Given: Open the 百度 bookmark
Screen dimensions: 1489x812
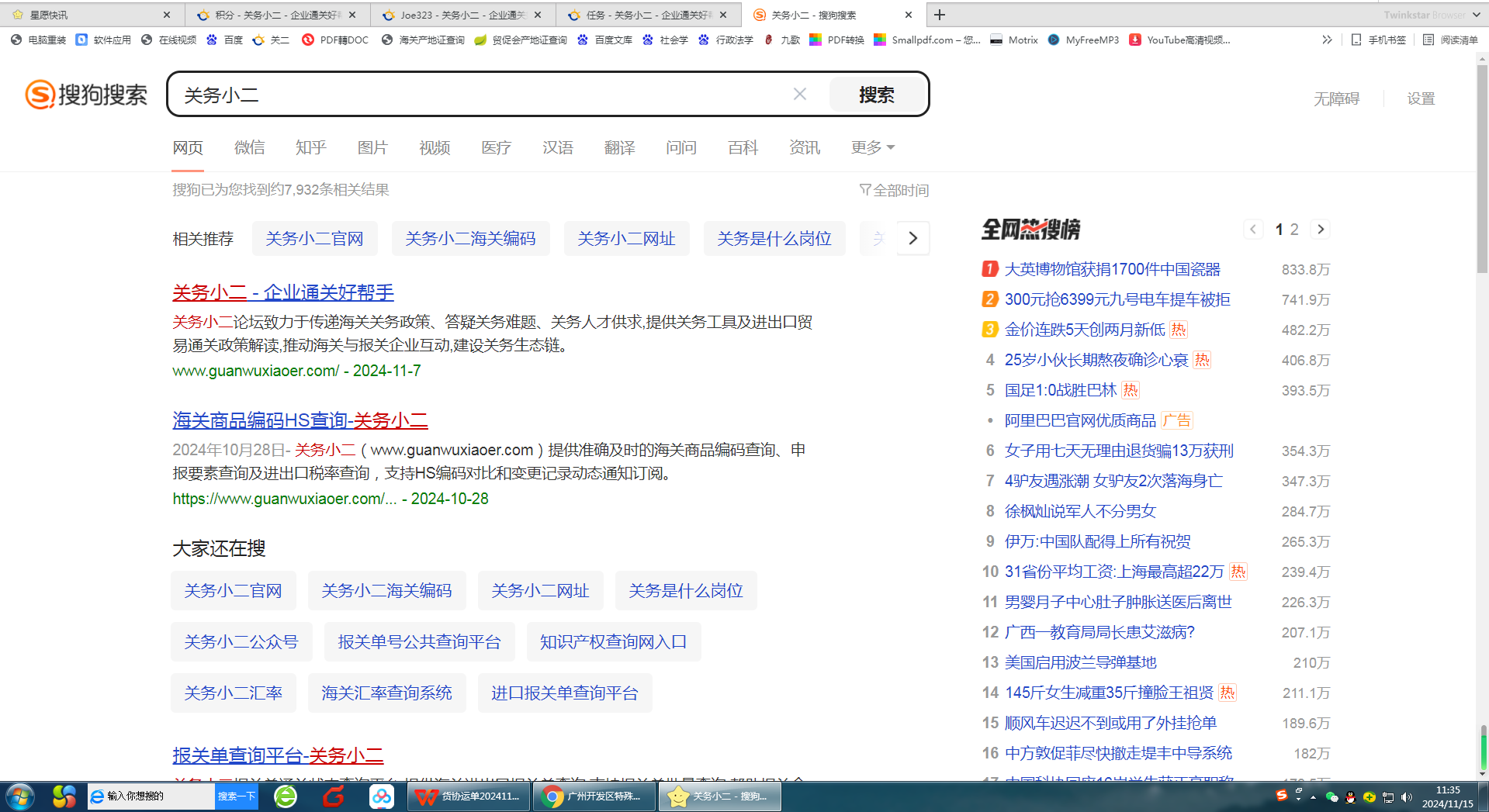Looking at the screenshot, I should (225, 40).
